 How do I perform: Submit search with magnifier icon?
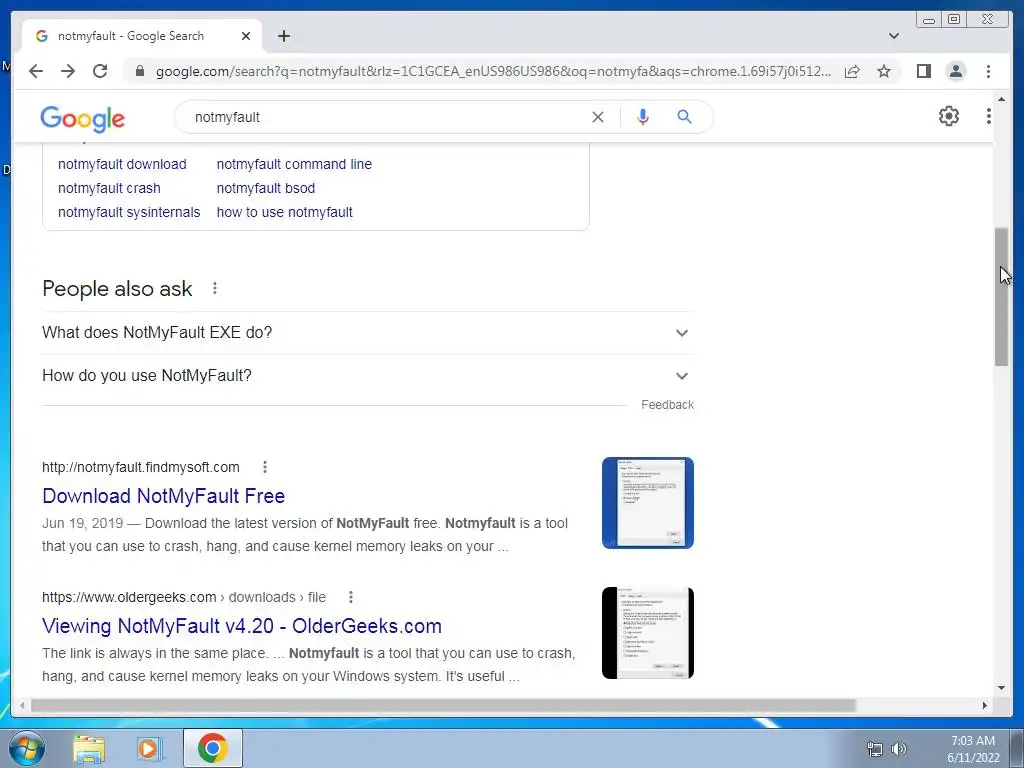(x=684, y=117)
